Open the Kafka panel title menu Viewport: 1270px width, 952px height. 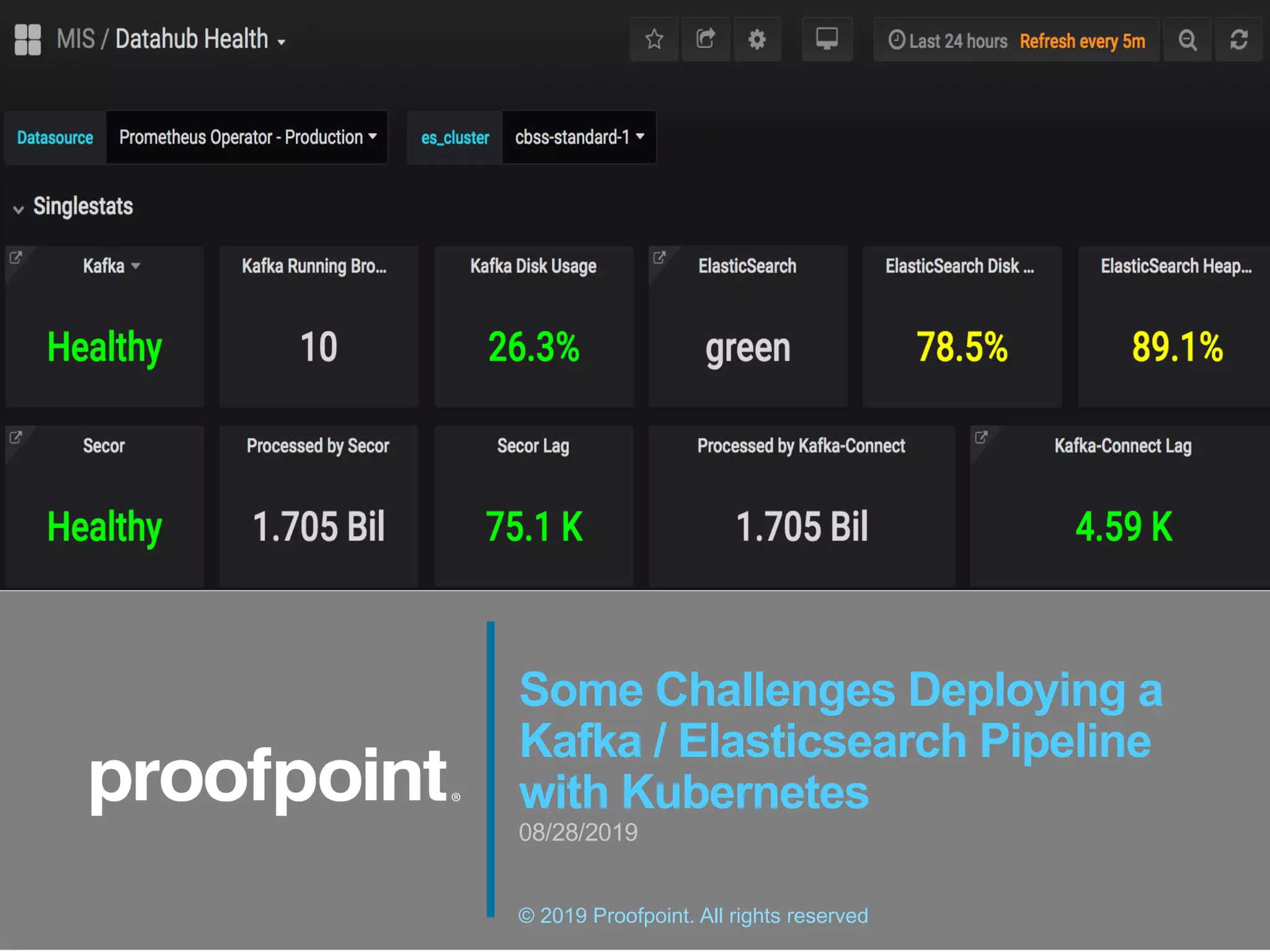click(x=111, y=267)
